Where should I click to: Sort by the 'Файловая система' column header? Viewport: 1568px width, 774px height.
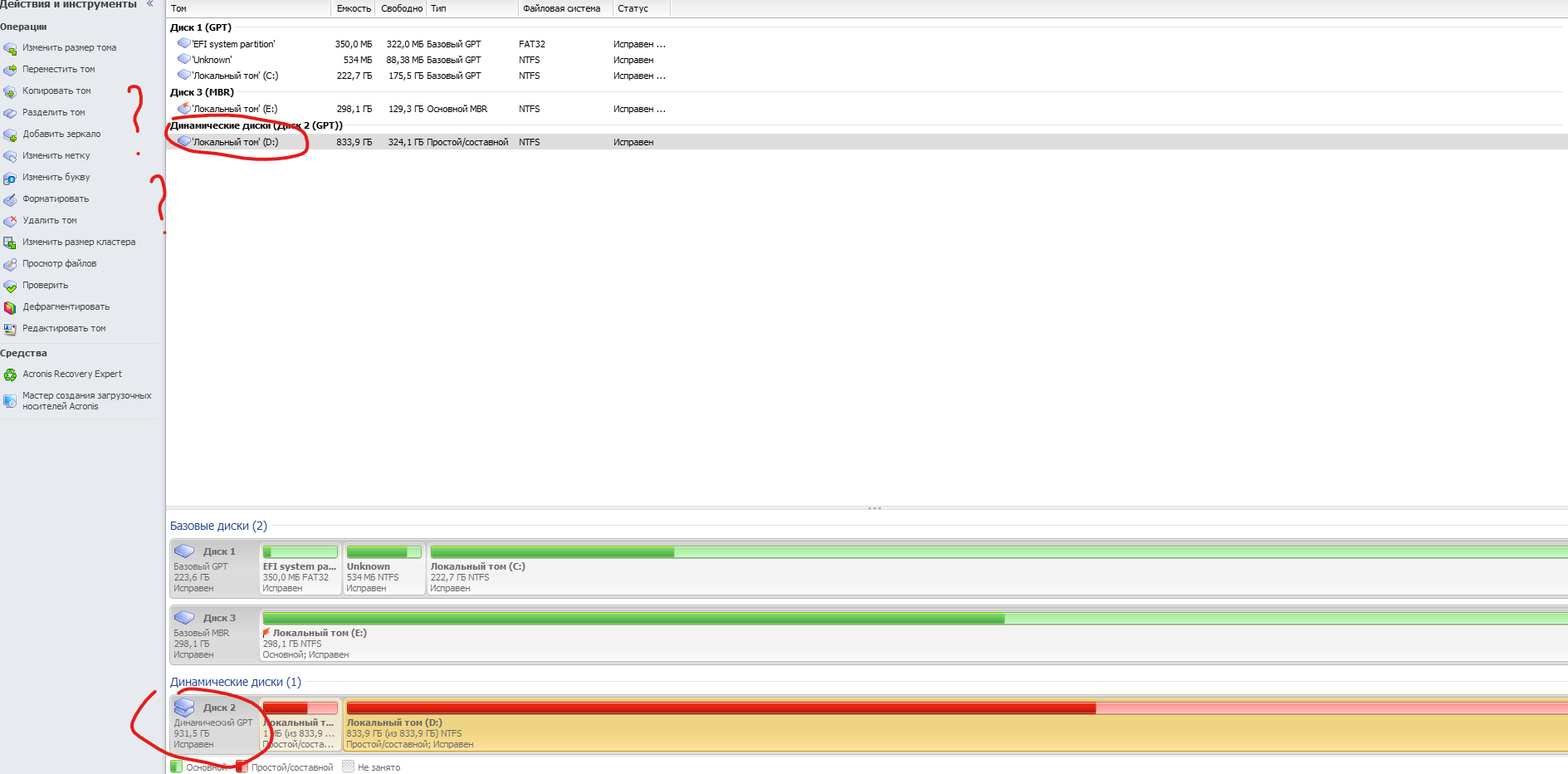pyautogui.click(x=565, y=8)
